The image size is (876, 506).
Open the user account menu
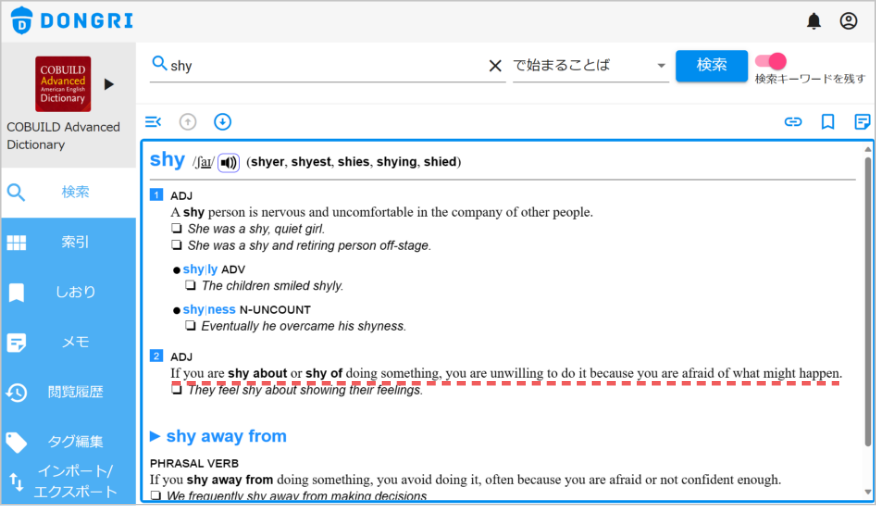point(848,21)
